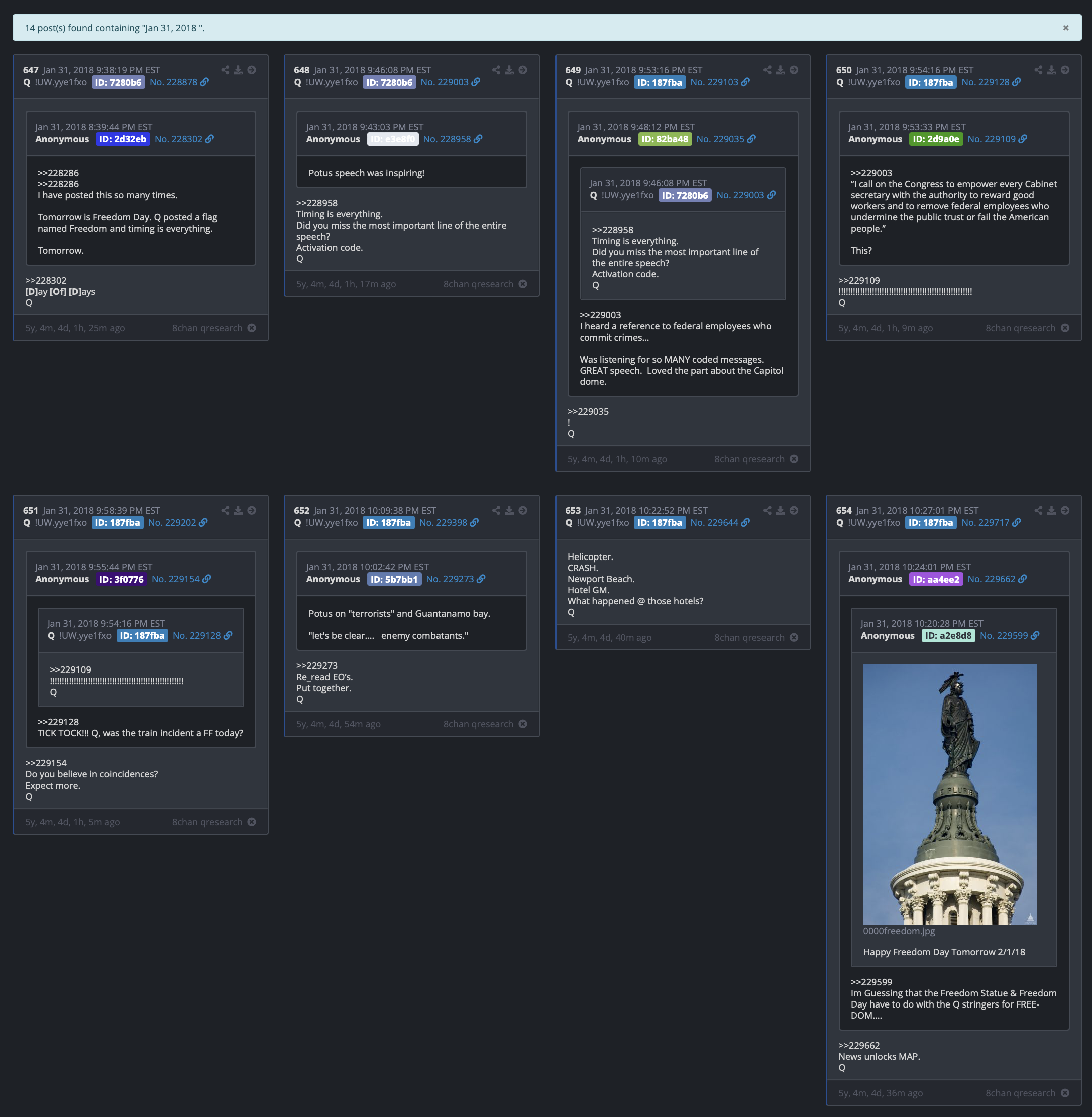Image resolution: width=1092 pixels, height=1117 pixels.
Task: Open quoted post link No. 229662
Action: (x=998, y=579)
